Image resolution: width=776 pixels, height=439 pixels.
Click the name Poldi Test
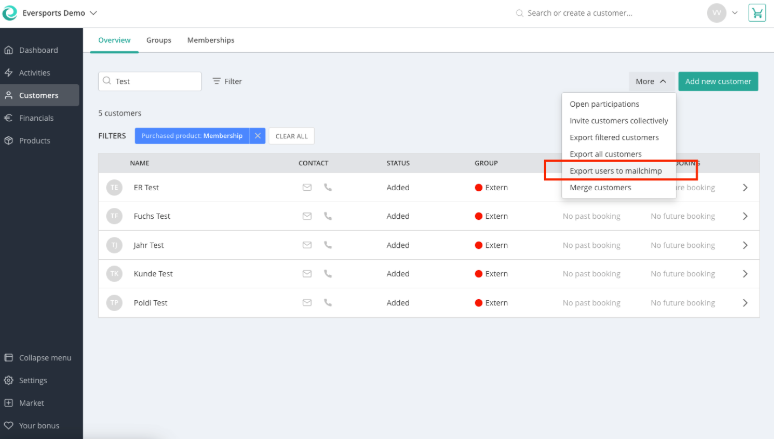point(150,302)
